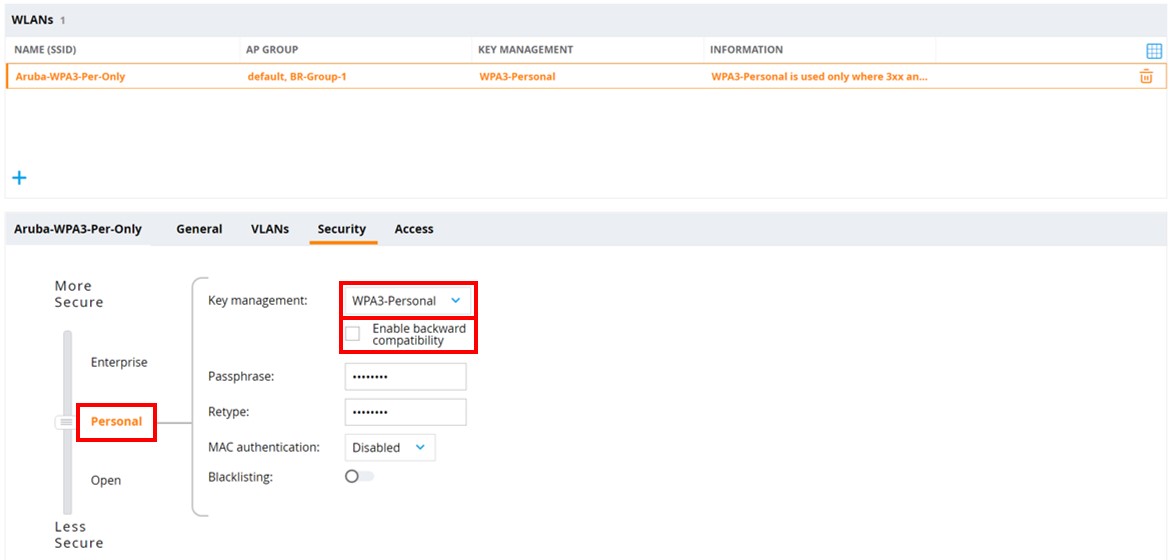Click the 'default, BR-Group-1' AP group cell
This screenshot has width=1174, height=560.
(x=297, y=76)
